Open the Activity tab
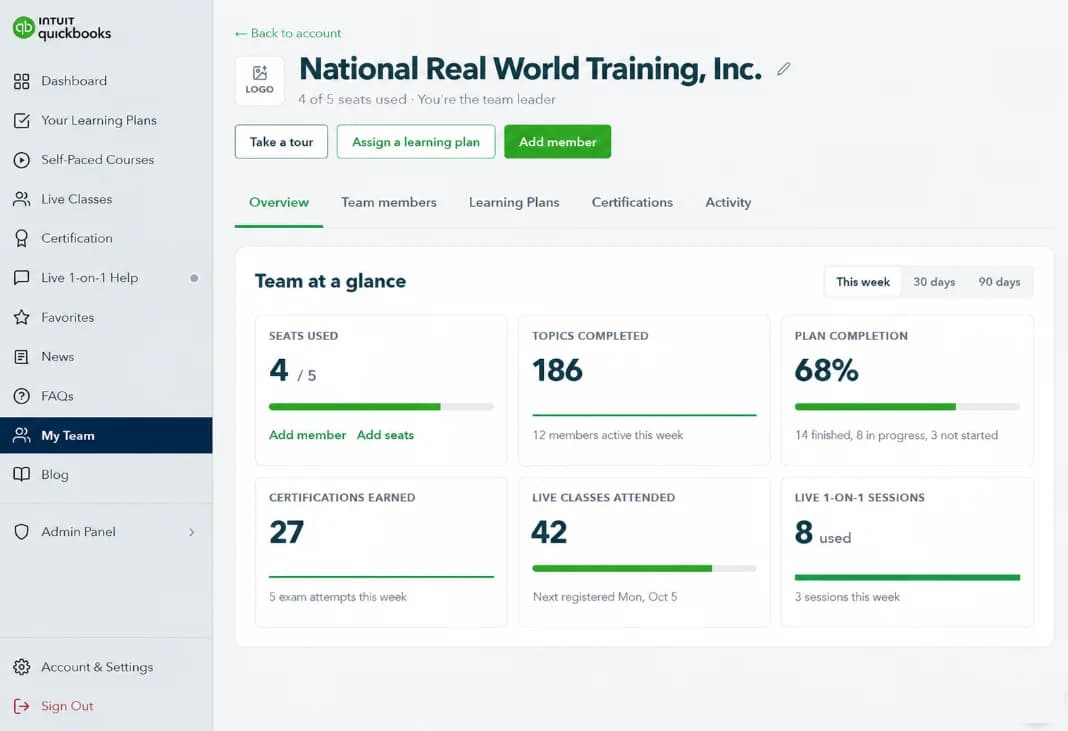 pyautogui.click(x=728, y=202)
